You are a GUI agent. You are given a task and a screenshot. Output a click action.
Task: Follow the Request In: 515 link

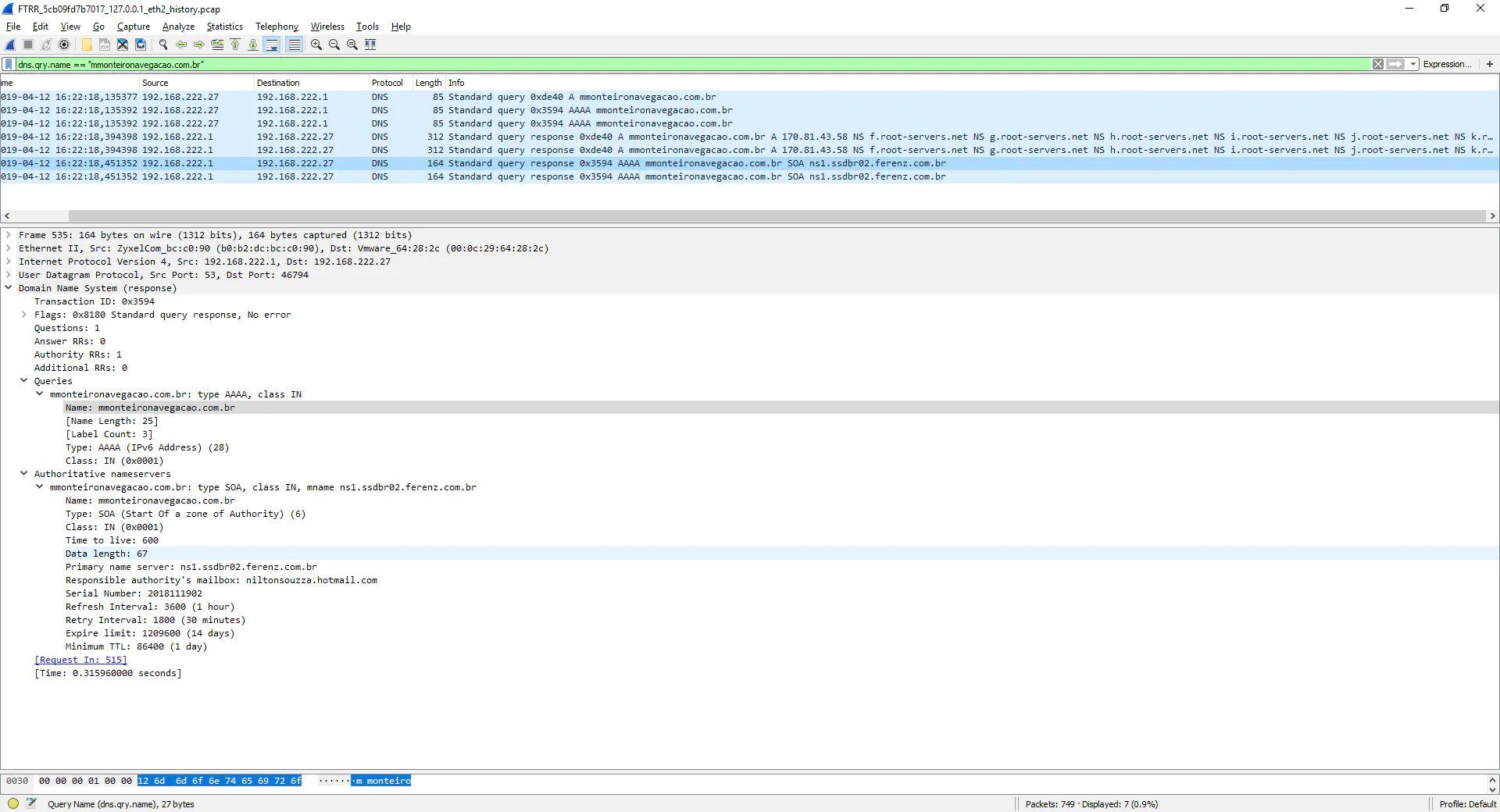point(80,660)
